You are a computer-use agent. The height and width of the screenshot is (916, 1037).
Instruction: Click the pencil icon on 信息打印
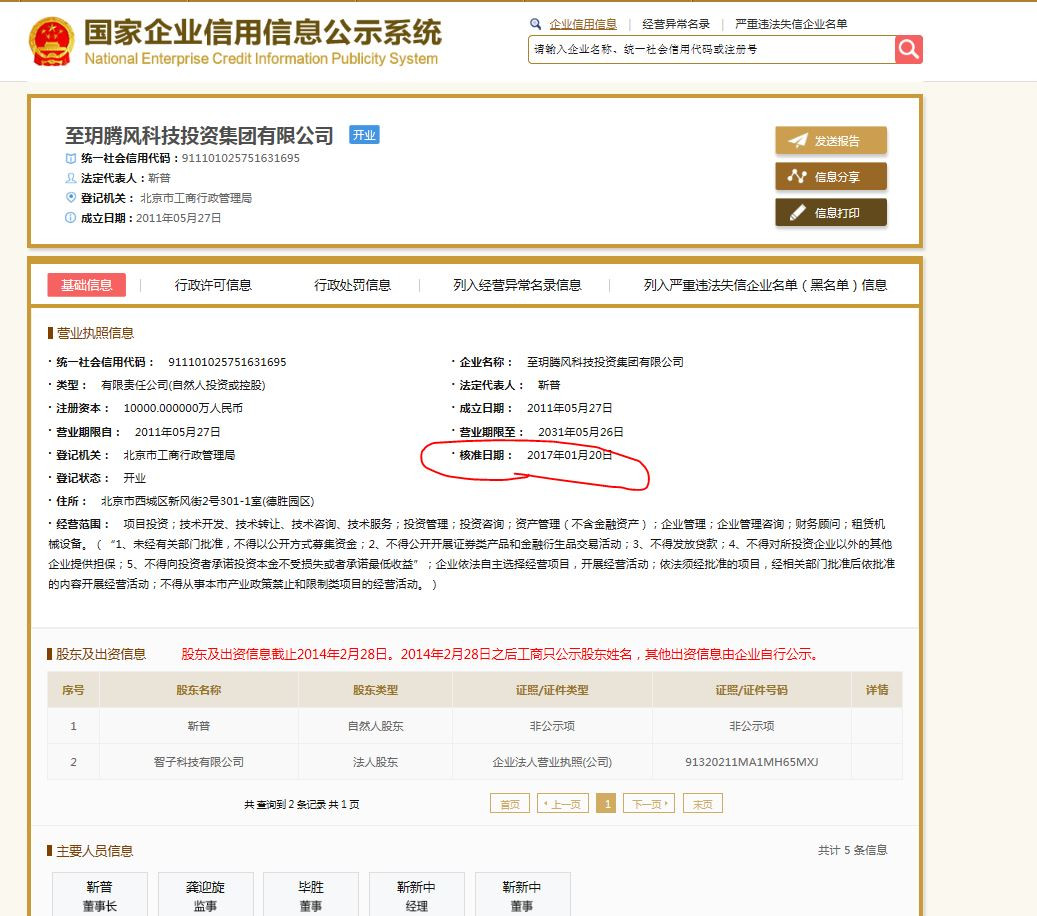798,212
